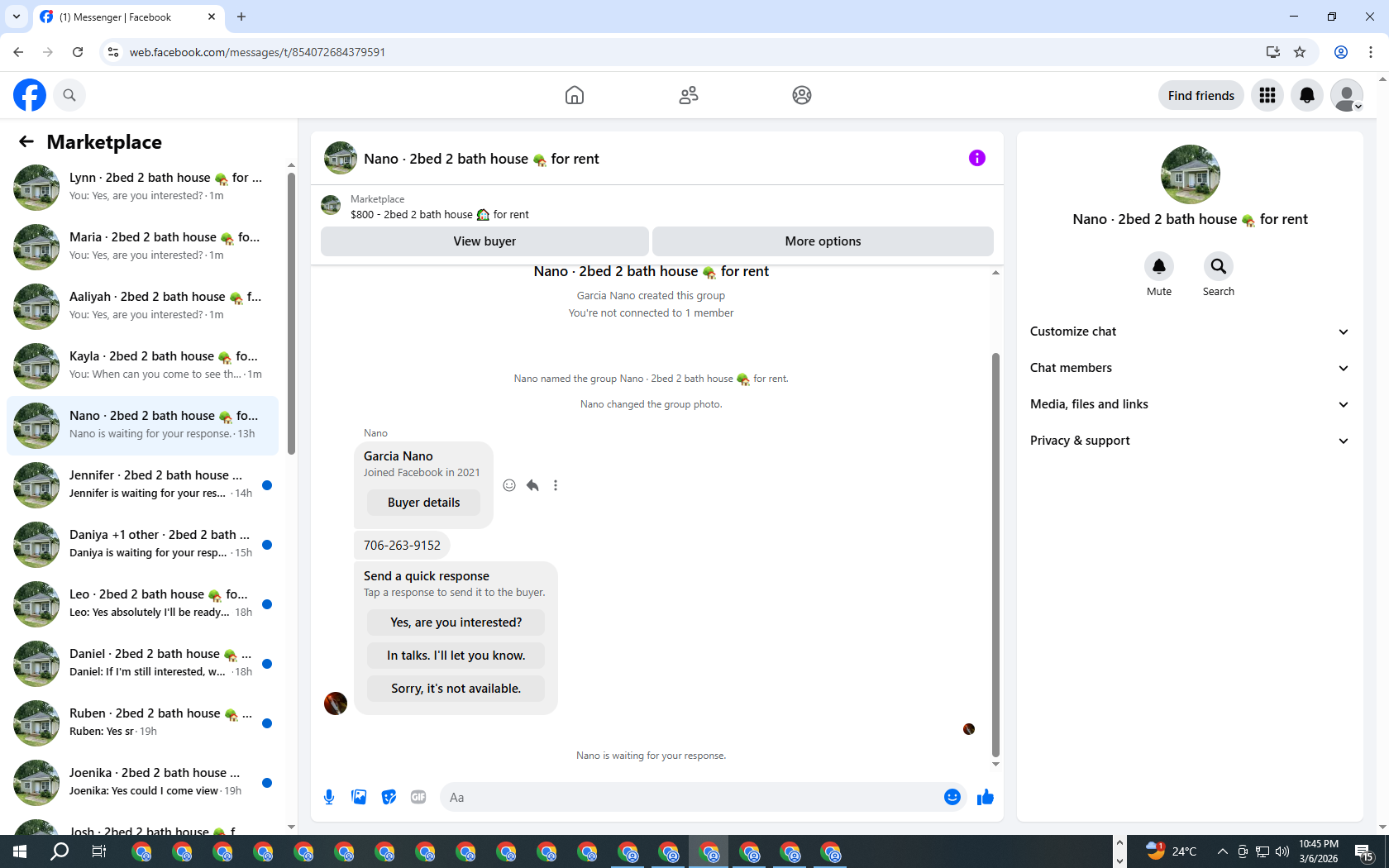Show hidden system tray icons chevron
This screenshot has width=1389, height=868.
point(1222,851)
